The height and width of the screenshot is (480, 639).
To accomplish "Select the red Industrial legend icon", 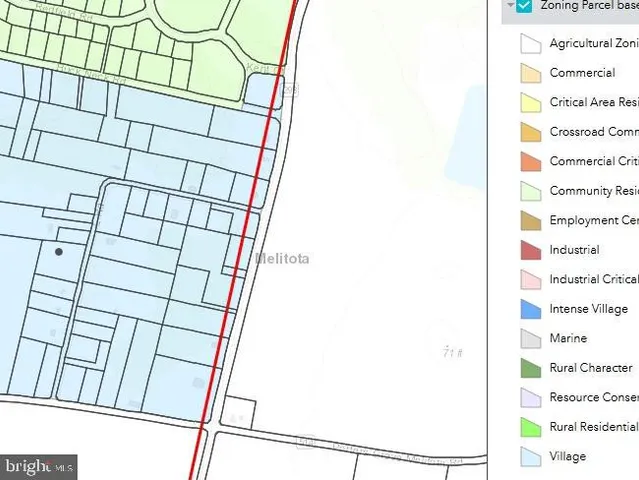I will (530, 250).
